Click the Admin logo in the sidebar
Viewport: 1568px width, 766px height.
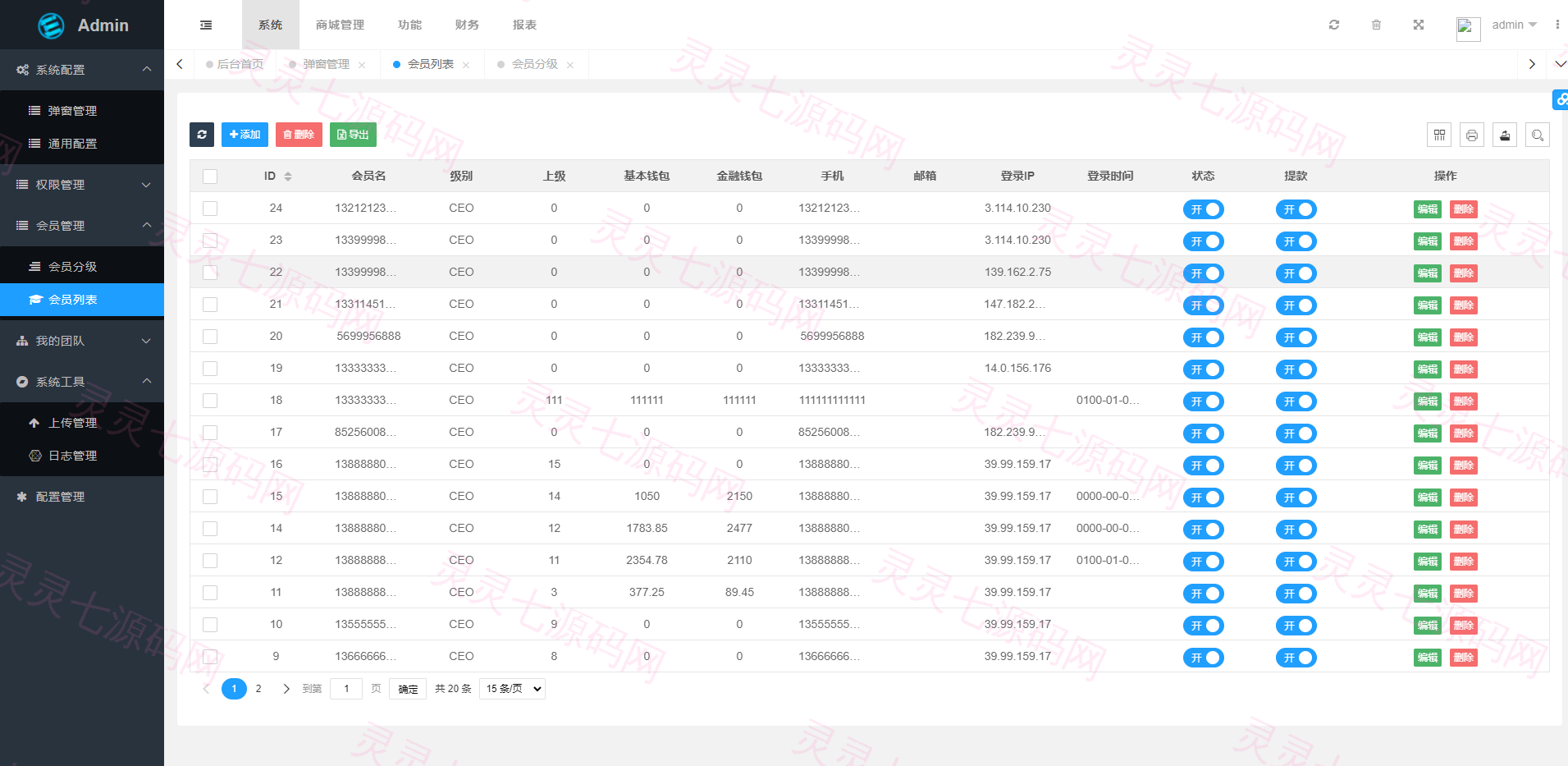(83, 25)
